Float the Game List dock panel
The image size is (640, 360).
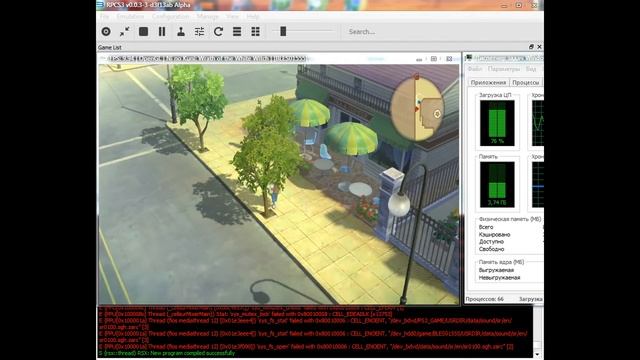[531, 47]
